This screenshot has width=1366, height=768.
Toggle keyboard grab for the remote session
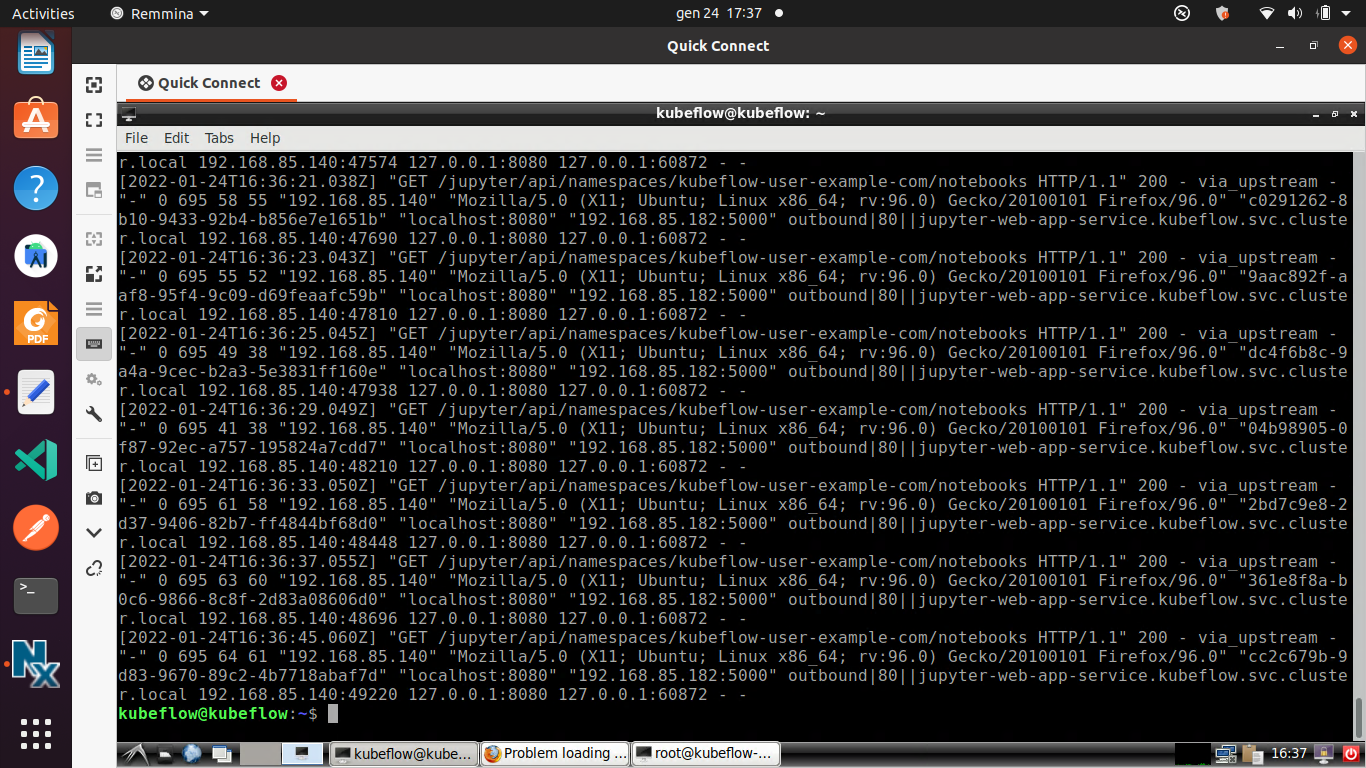[x=93, y=343]
